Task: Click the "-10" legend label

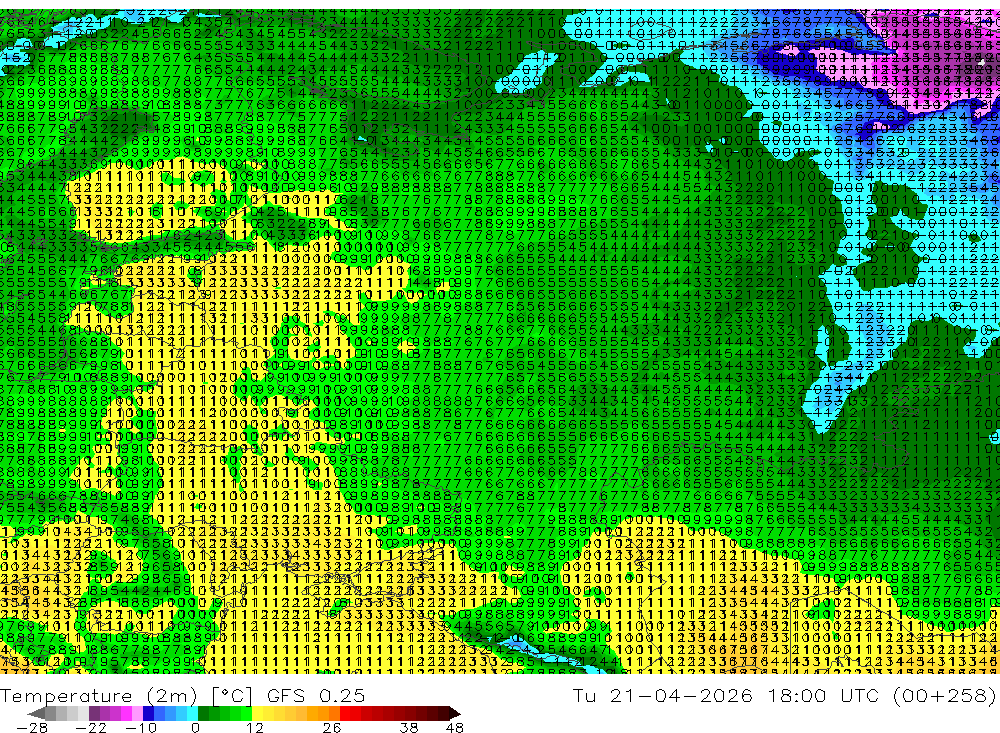Action: click(141, 728)
